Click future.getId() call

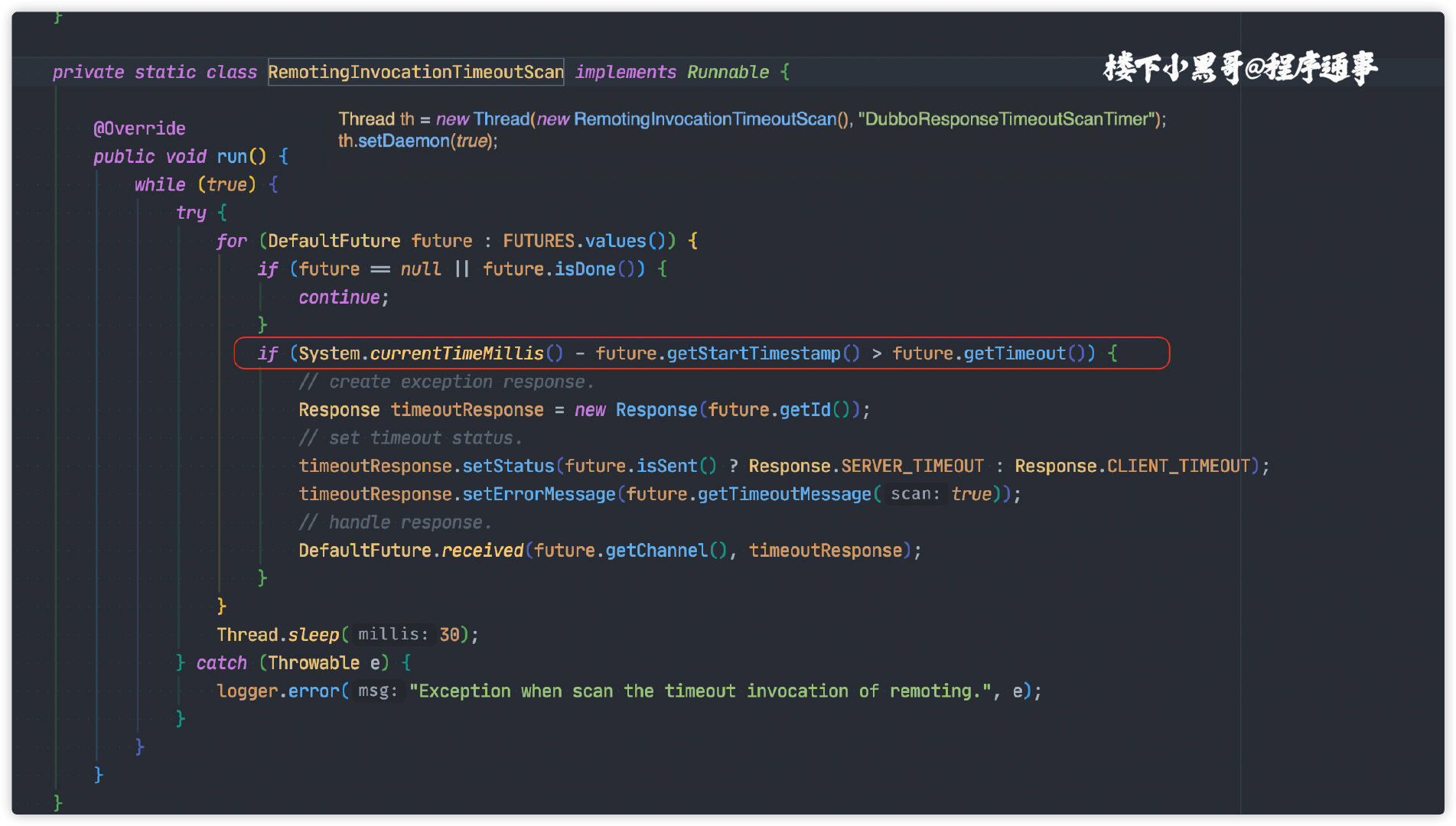779,410
